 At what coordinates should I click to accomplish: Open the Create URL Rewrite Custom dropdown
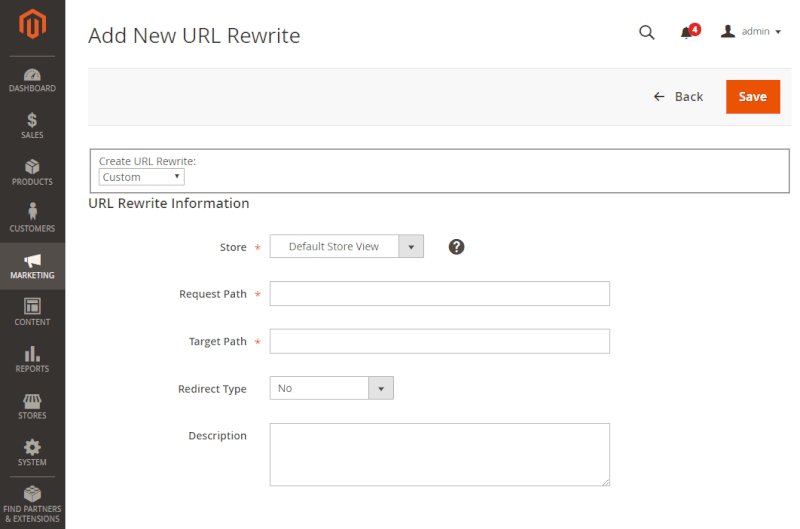(141, 177)
